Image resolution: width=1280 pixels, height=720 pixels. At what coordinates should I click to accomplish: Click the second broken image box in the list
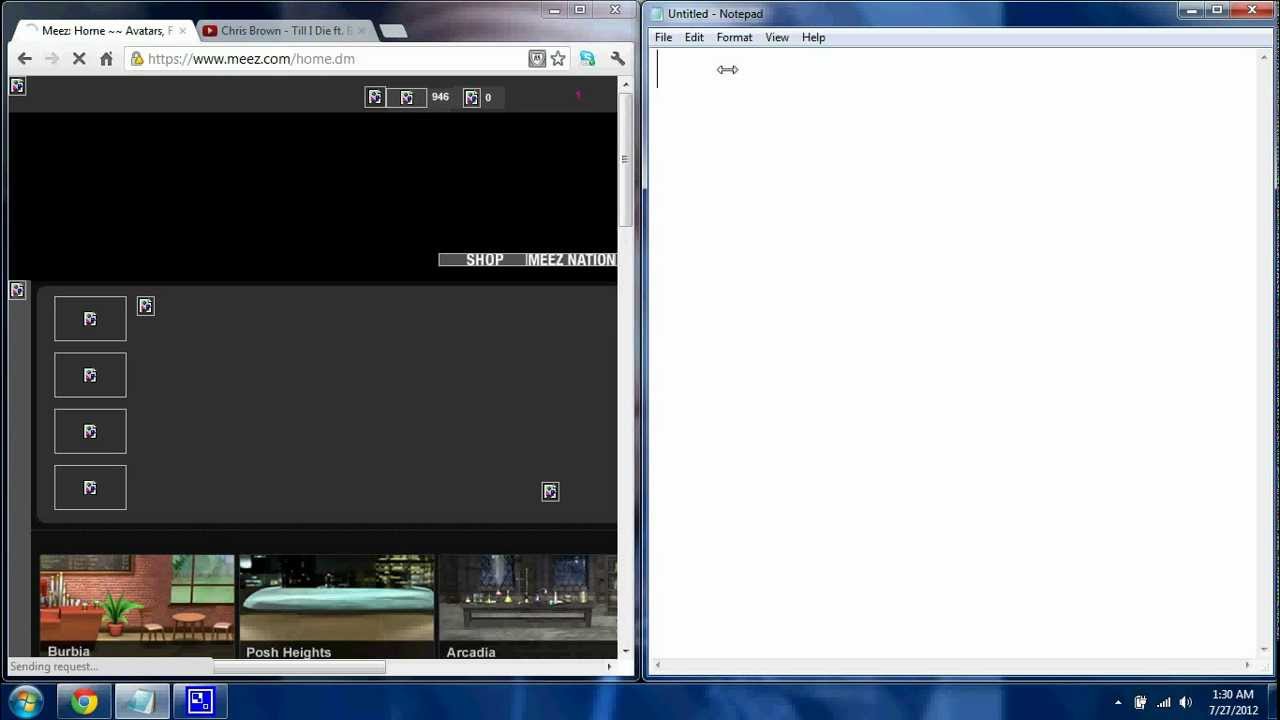coord(90,375)
